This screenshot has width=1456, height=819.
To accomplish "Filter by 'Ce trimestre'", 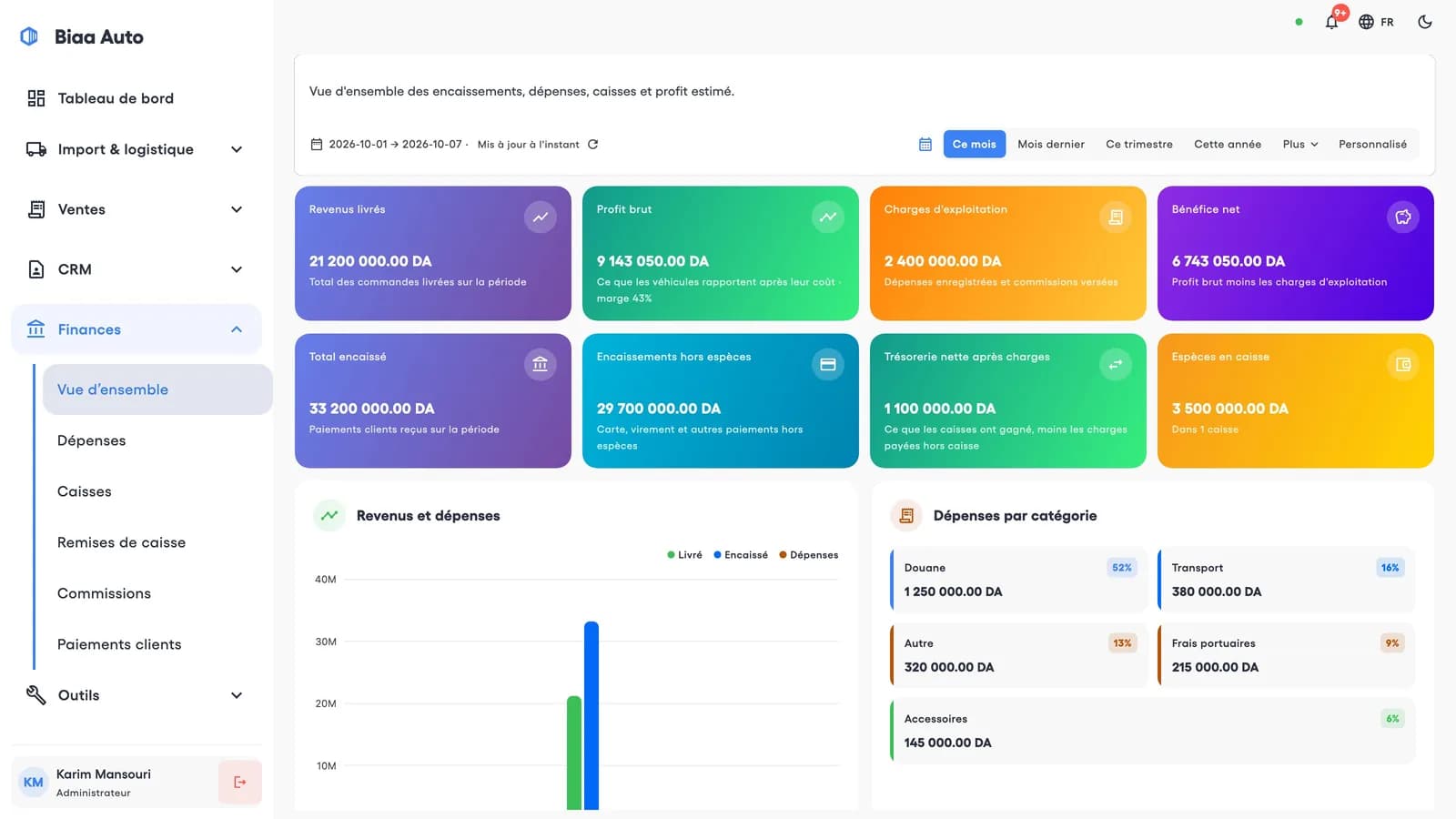I will click(1139, 145).
